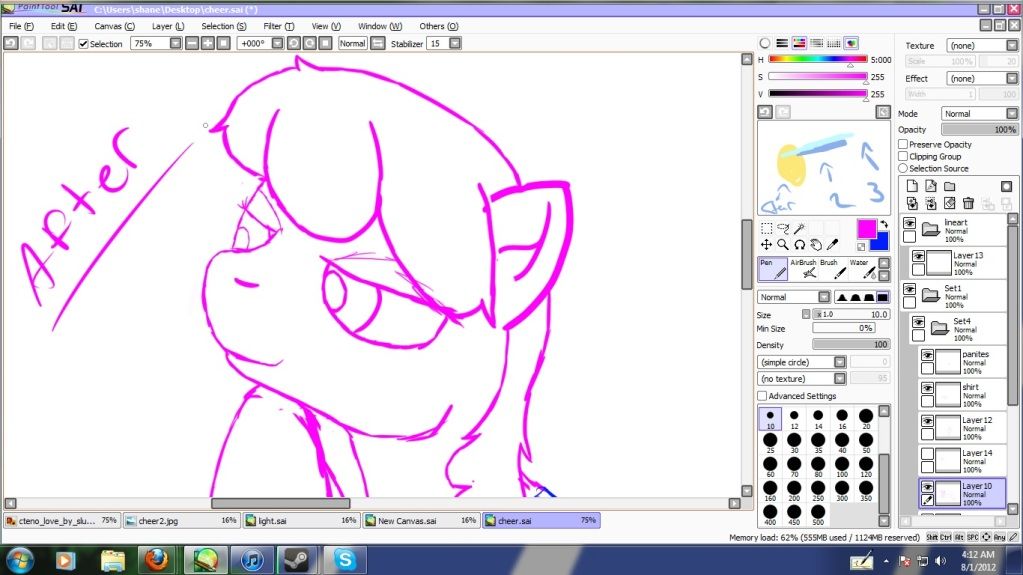Open the Texture dropdown
Screen dimensions: 1023x575
pos(981,46)
